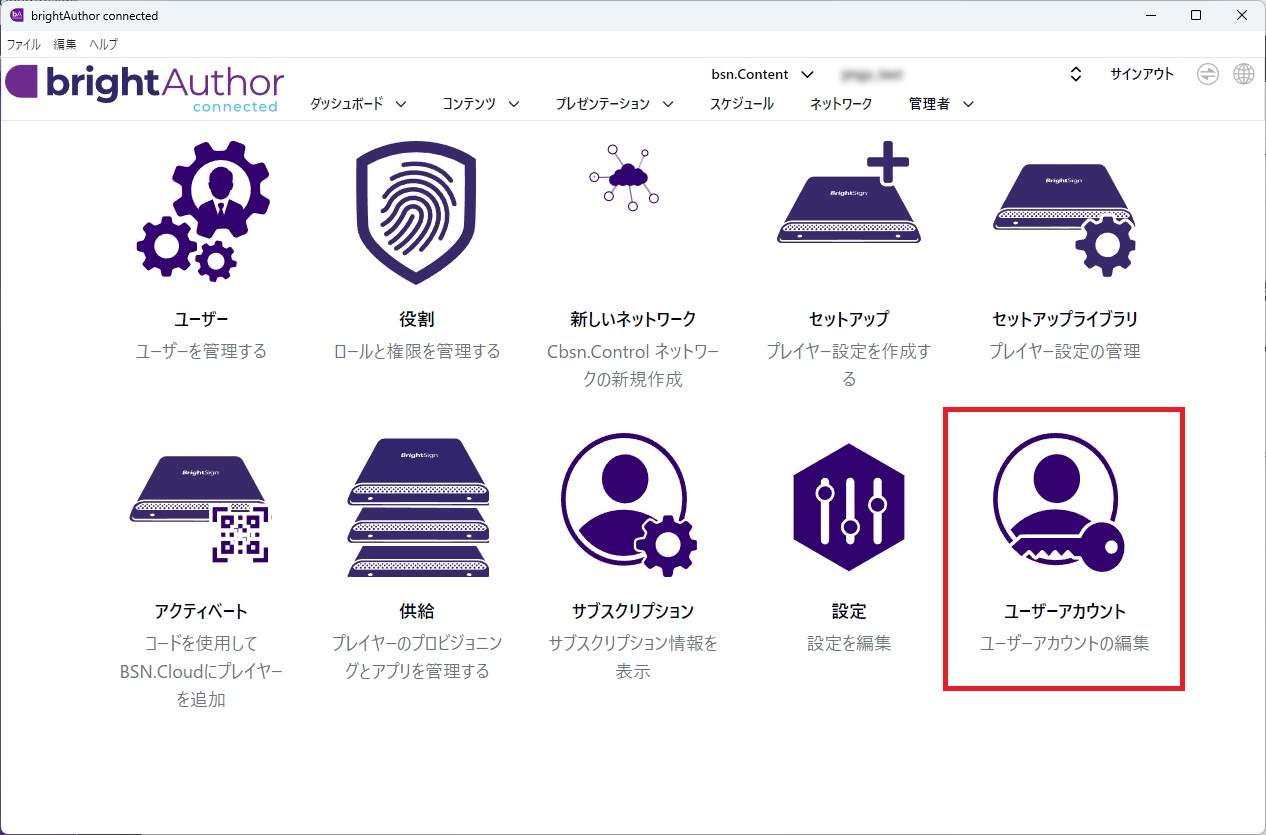Screen dimensions: 1266x835
Task: Click the globe language icon
Action: (1243, 74)
